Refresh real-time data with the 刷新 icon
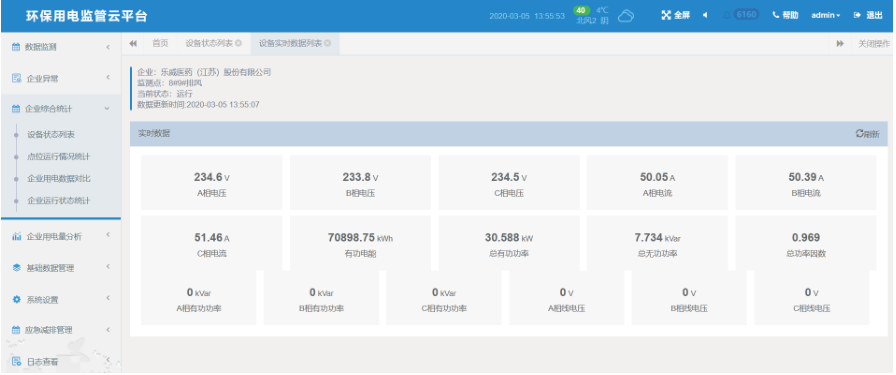 [x=859, y=134]
